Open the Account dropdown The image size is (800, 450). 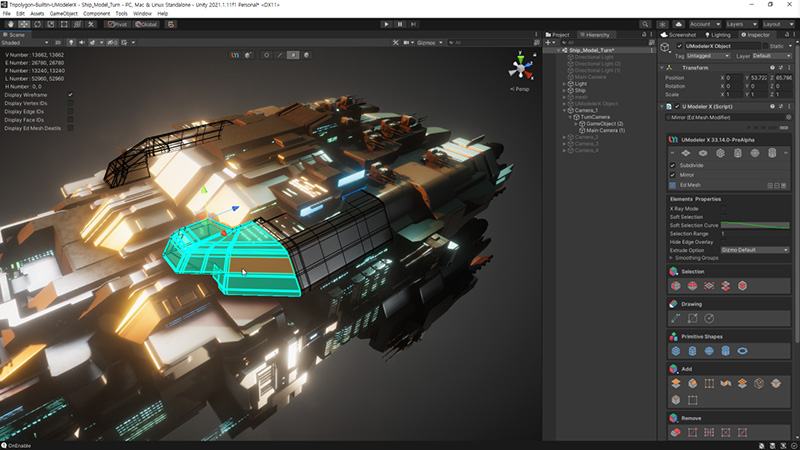(x=705, y=24)
